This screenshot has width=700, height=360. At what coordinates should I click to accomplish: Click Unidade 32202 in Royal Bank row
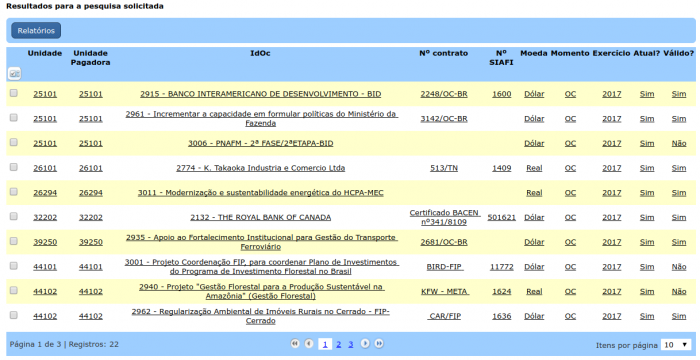pos(45,218)
